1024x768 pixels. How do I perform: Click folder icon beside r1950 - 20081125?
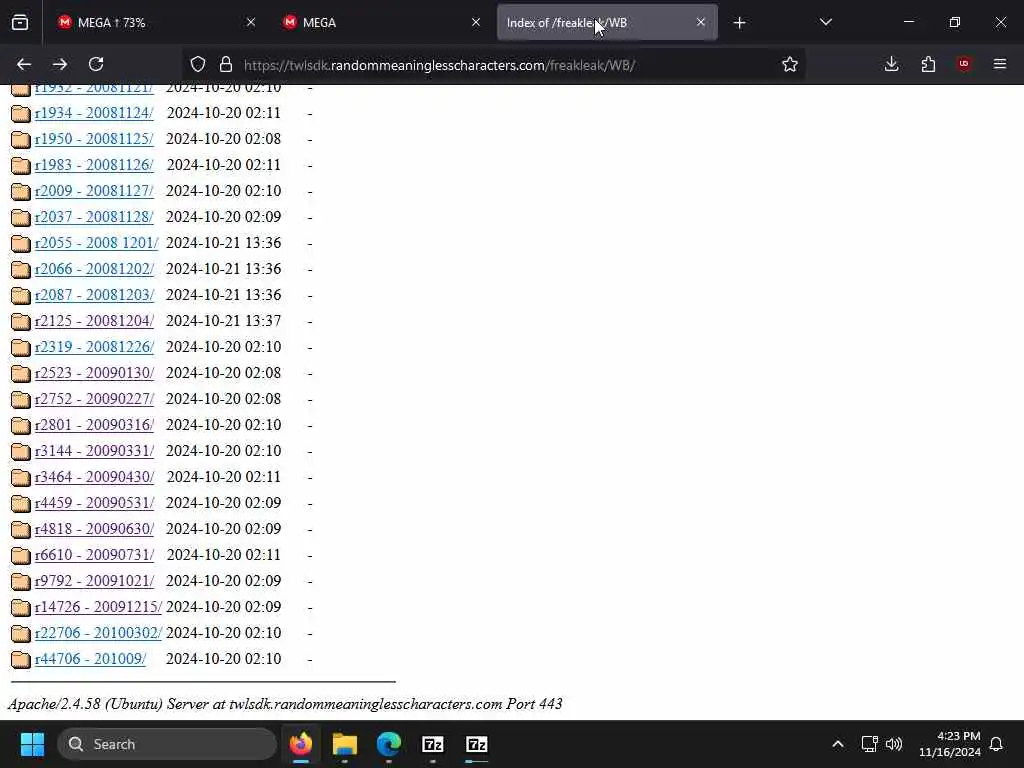tap(21, 140)
